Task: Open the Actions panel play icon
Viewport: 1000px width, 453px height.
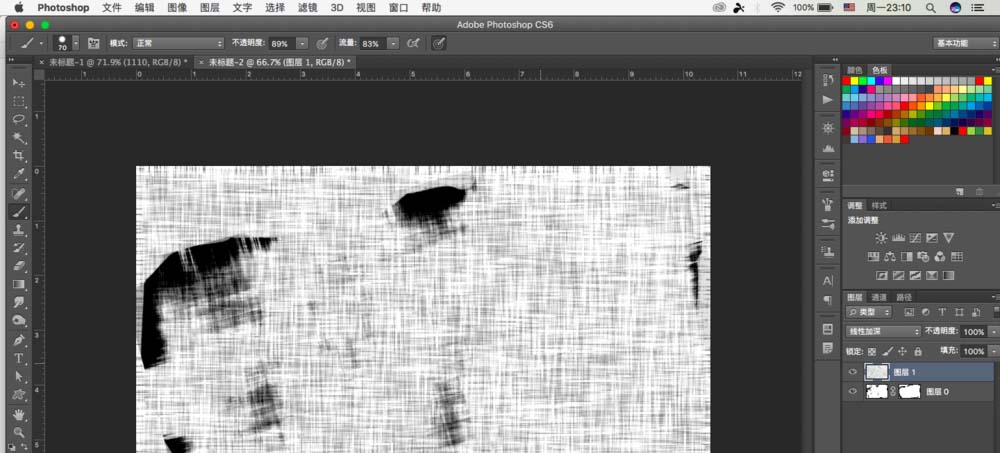Action: (x=828, y=100)
